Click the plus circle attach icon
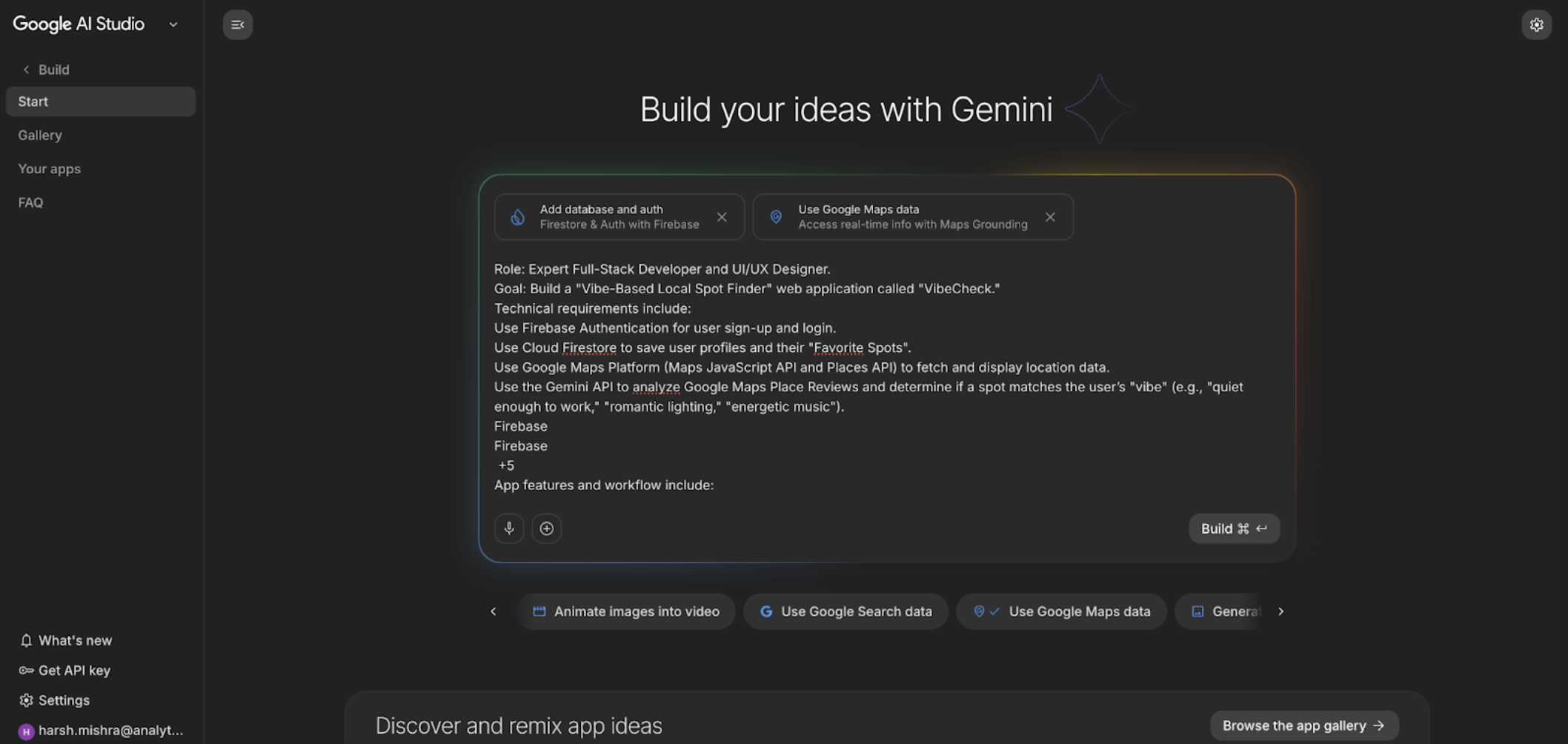The image size is (1568, 744). pos(546,528)
